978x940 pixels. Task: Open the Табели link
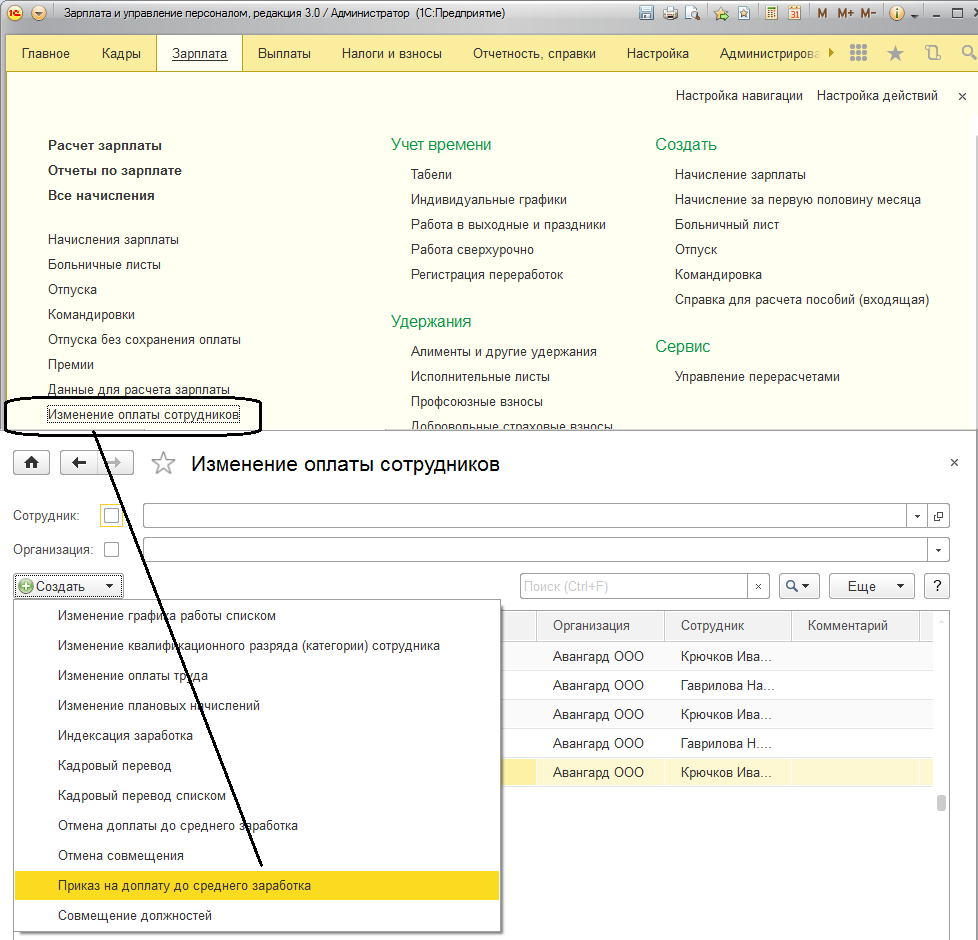click(x=431, y=174)
